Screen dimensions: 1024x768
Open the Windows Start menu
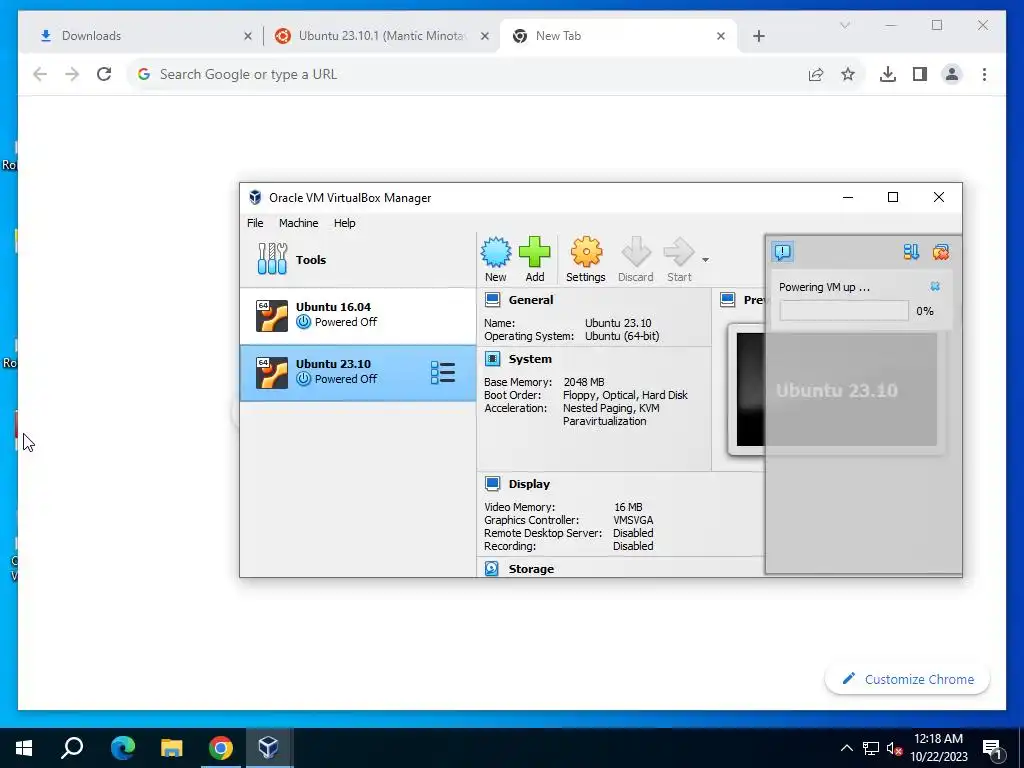coord(24,748)
